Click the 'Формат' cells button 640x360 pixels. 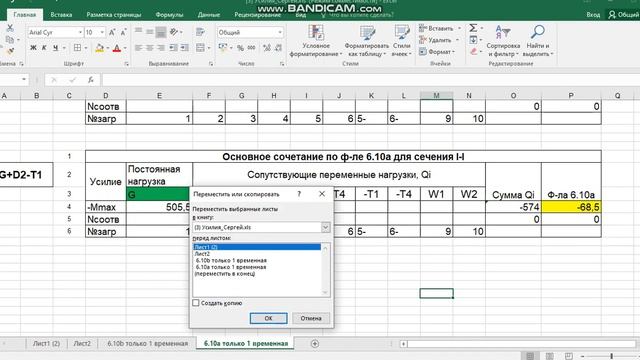(x=437, y=52)
